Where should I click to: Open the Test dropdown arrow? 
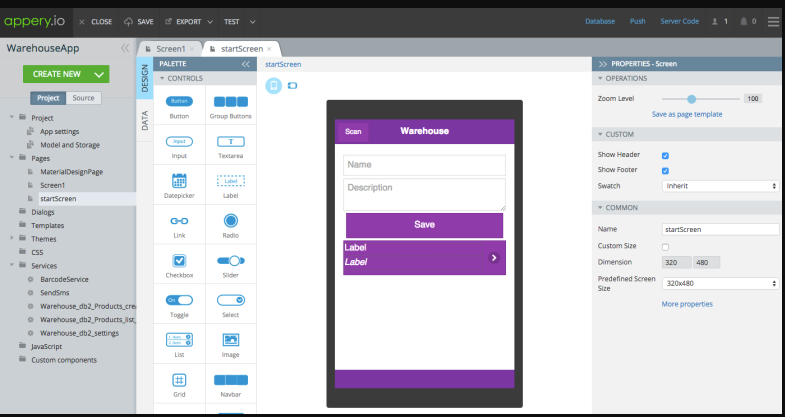252,22
